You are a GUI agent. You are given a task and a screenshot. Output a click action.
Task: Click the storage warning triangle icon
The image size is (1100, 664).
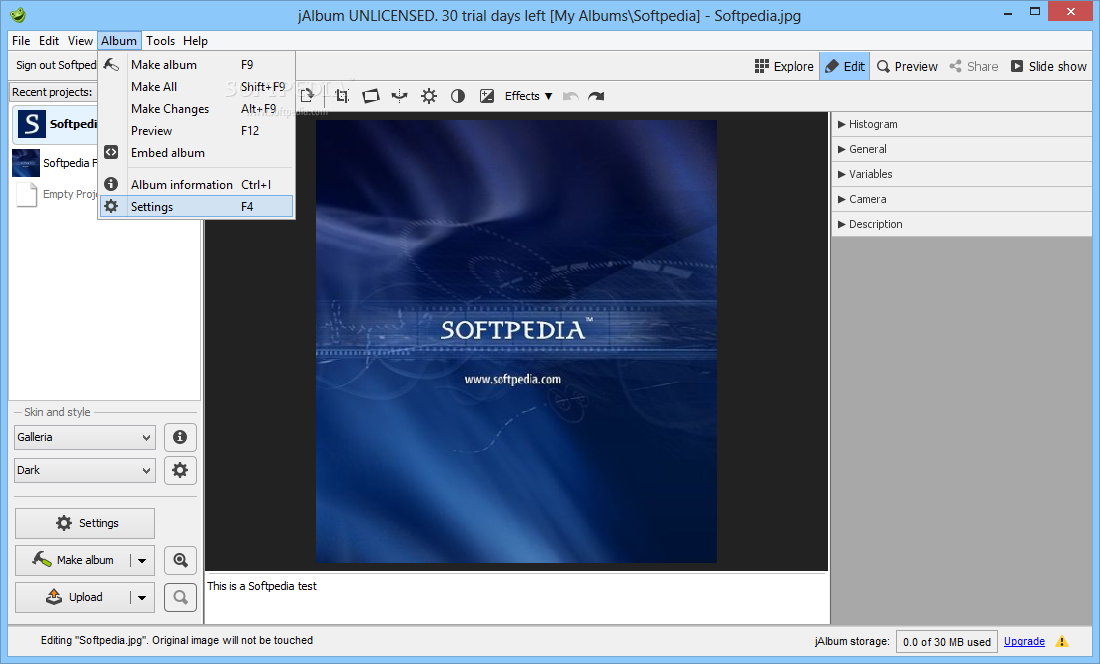pyautogui.click(x=1062, y=641)
